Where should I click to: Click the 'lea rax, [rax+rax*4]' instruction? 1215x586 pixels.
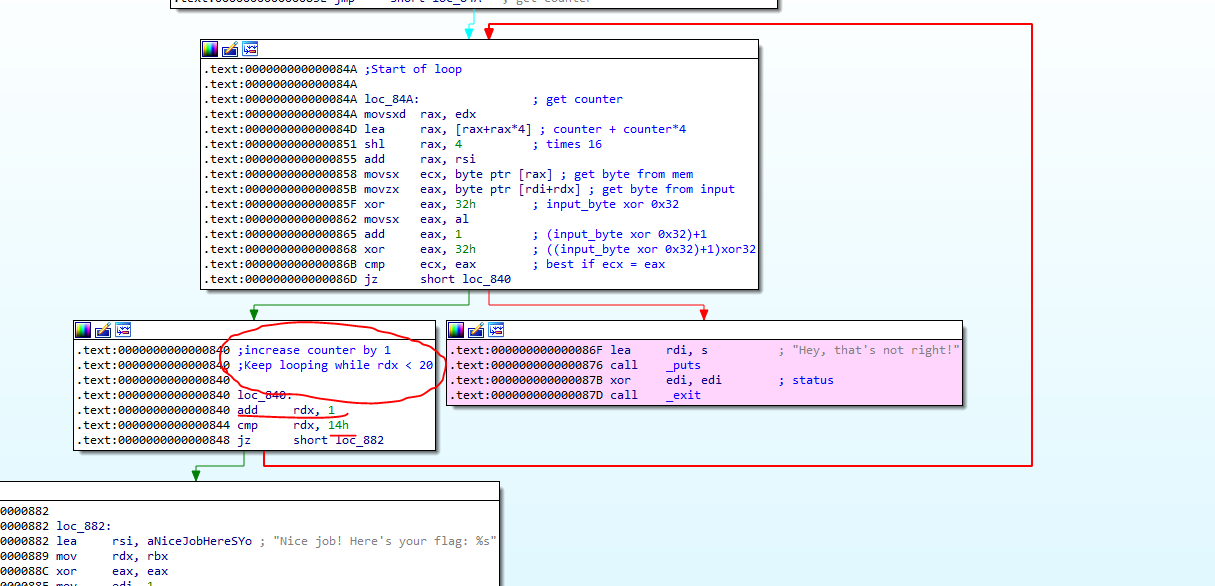coord(448,129)
